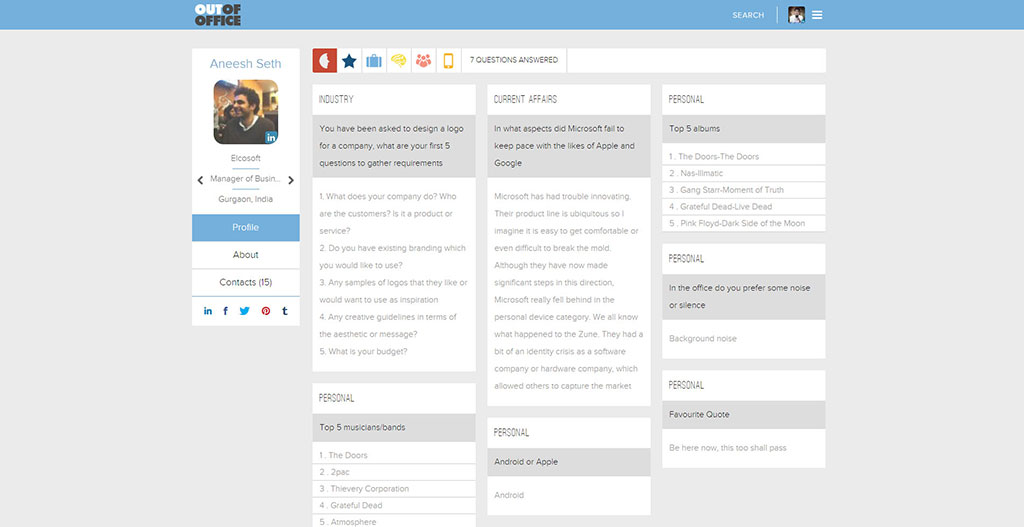Click Aneesh Seth's profile photo

[x=246, y=112]
